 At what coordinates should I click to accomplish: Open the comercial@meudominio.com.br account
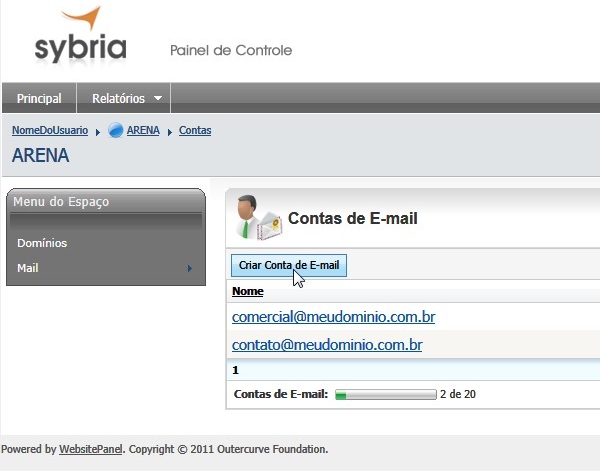coord(333,317)
